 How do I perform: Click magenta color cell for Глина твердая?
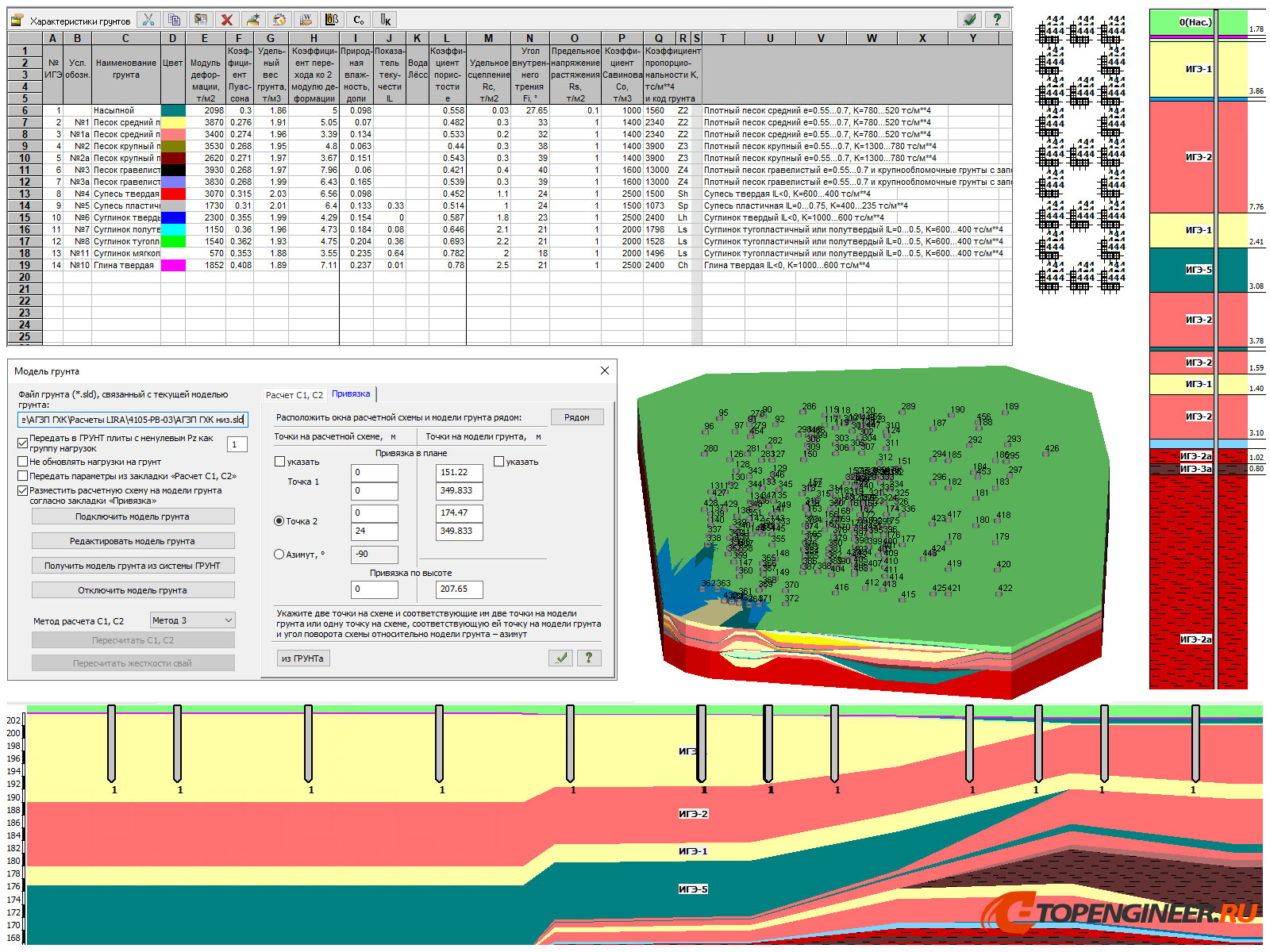pos(173,266)
